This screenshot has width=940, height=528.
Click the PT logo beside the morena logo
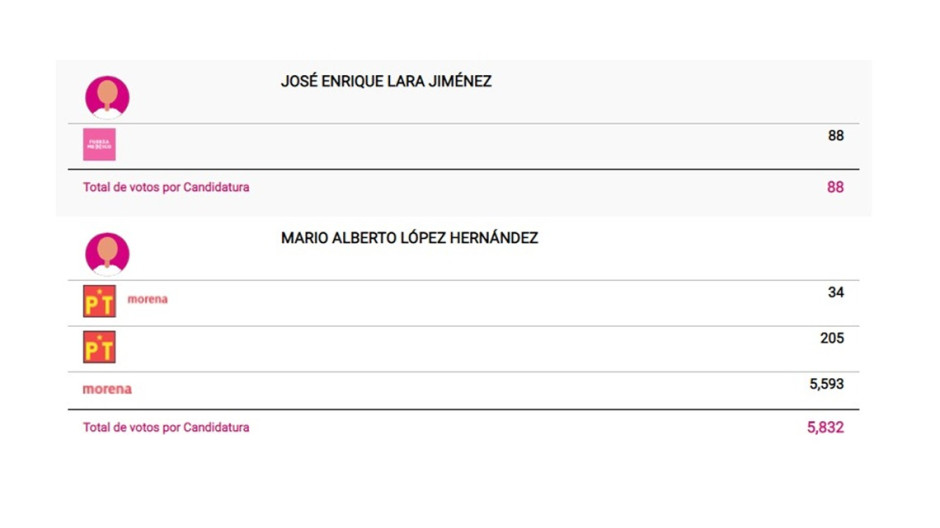click(99, 301)
